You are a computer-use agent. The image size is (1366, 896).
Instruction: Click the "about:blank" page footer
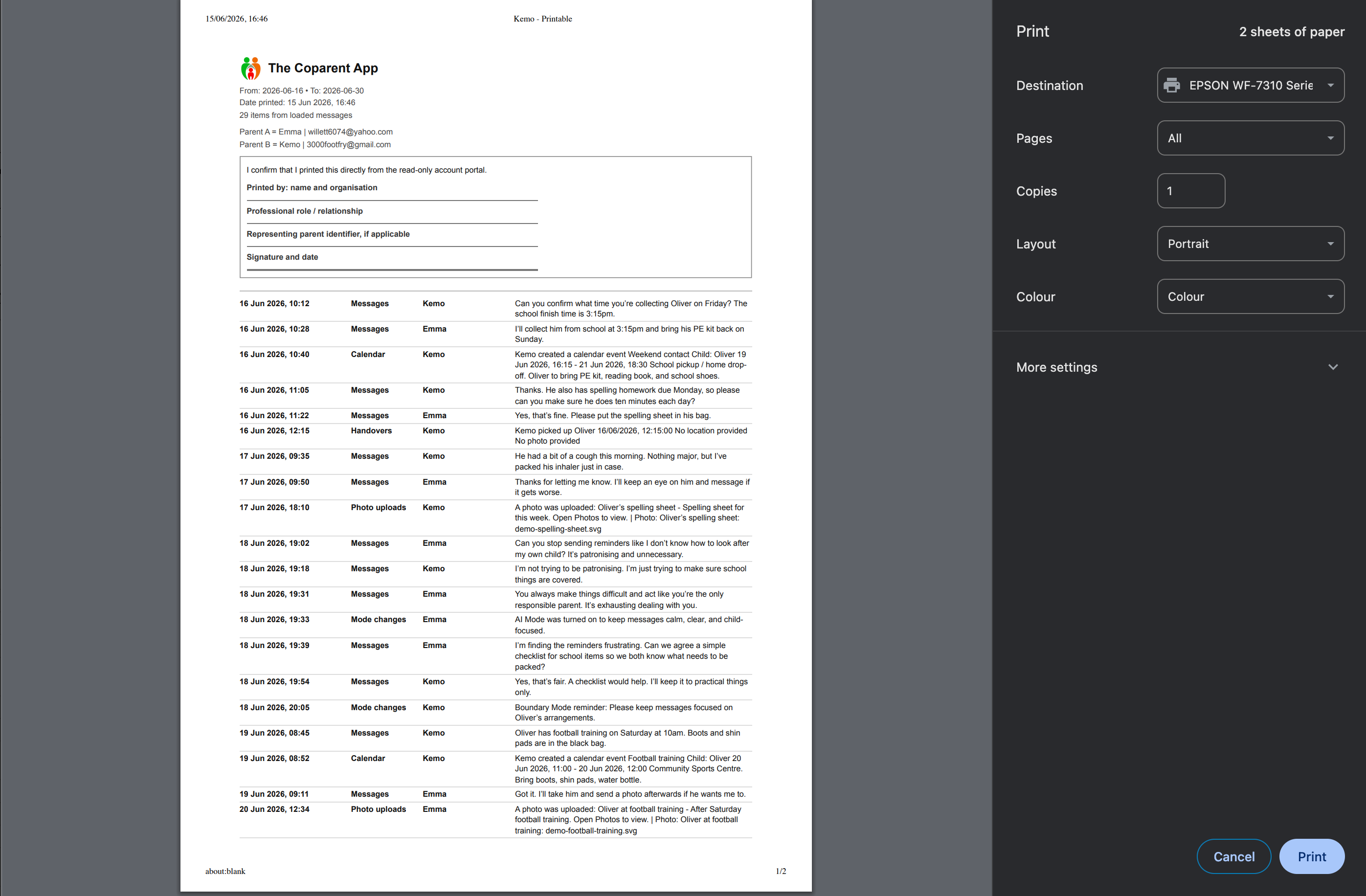coord(225,872)
